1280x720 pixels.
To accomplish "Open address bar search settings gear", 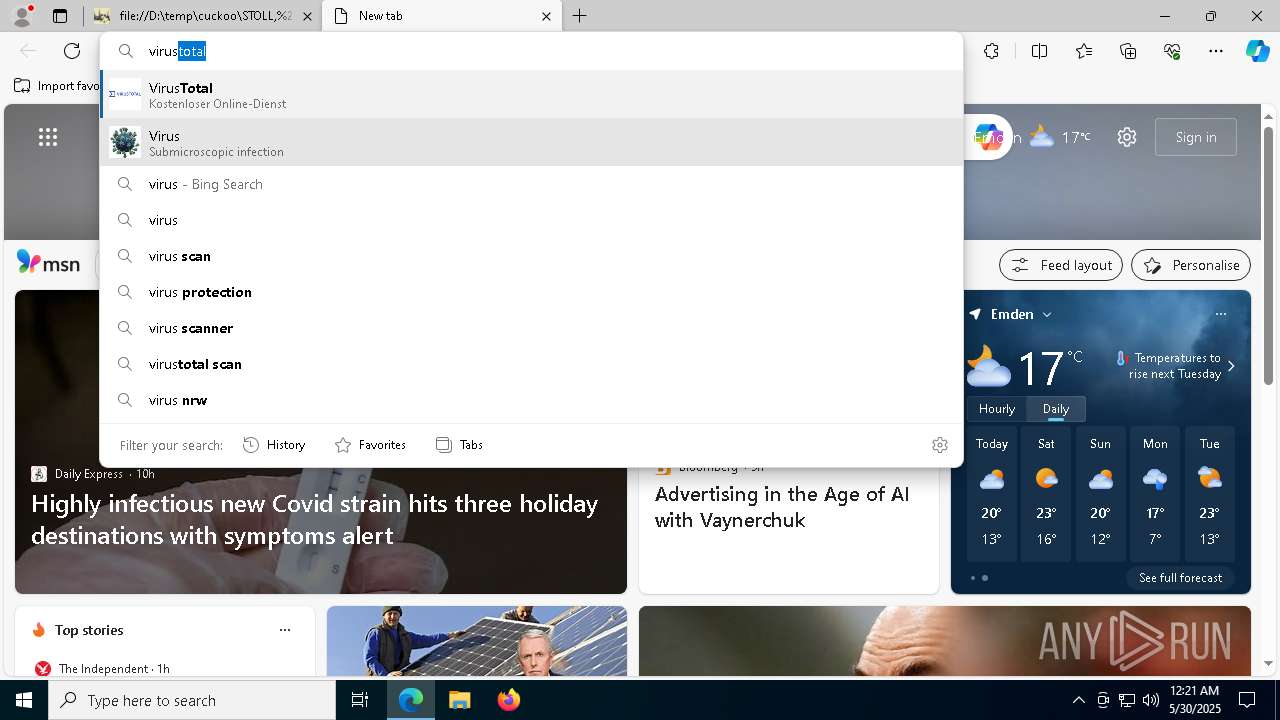I will tap(939, 445).
